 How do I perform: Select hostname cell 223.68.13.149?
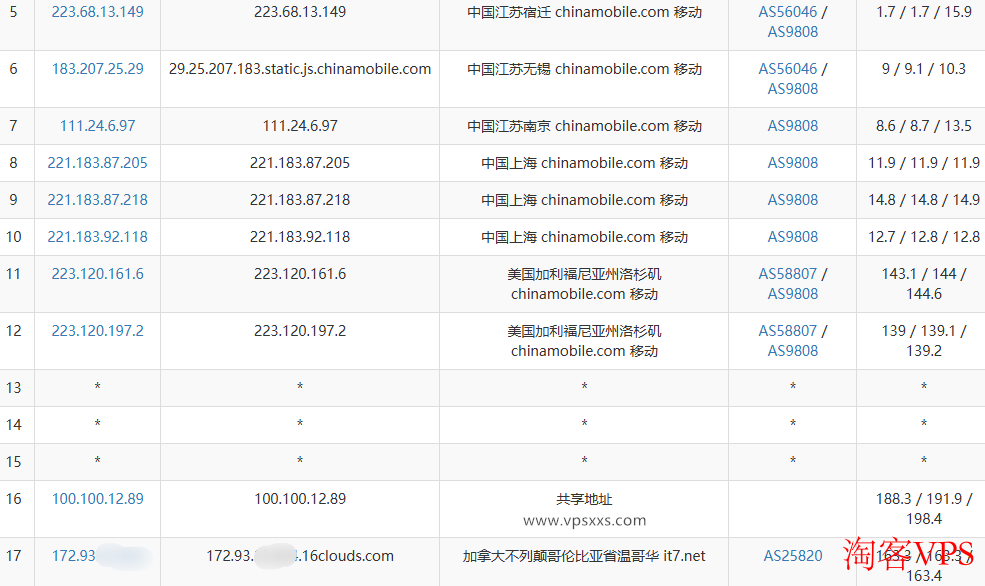point(300,12)
